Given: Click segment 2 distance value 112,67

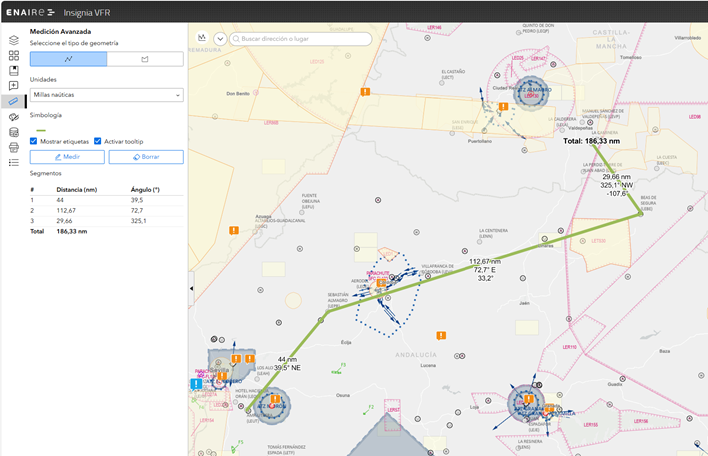Looking at the screenshot, I should [66, 210].
